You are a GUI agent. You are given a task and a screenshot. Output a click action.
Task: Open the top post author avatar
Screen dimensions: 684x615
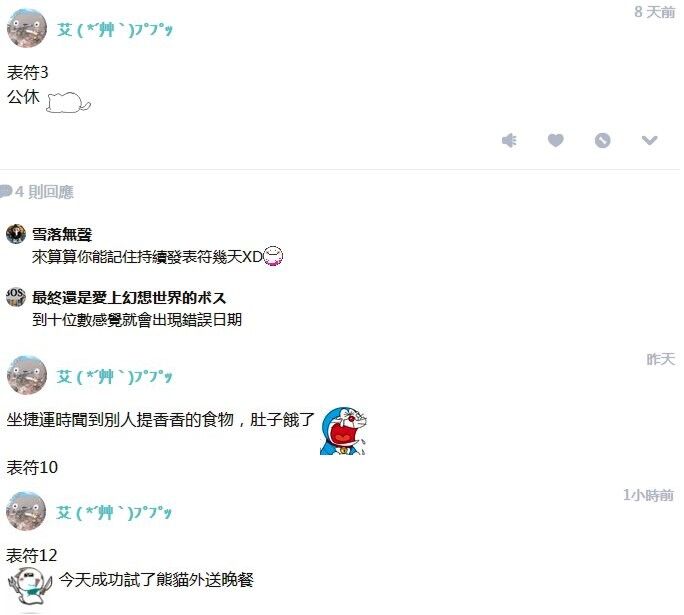click(27, 27)
